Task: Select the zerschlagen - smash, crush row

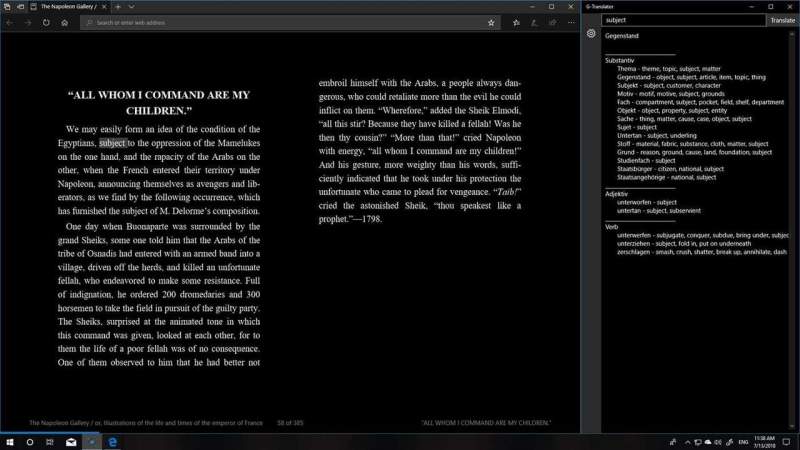Action: tap(702, 252)
